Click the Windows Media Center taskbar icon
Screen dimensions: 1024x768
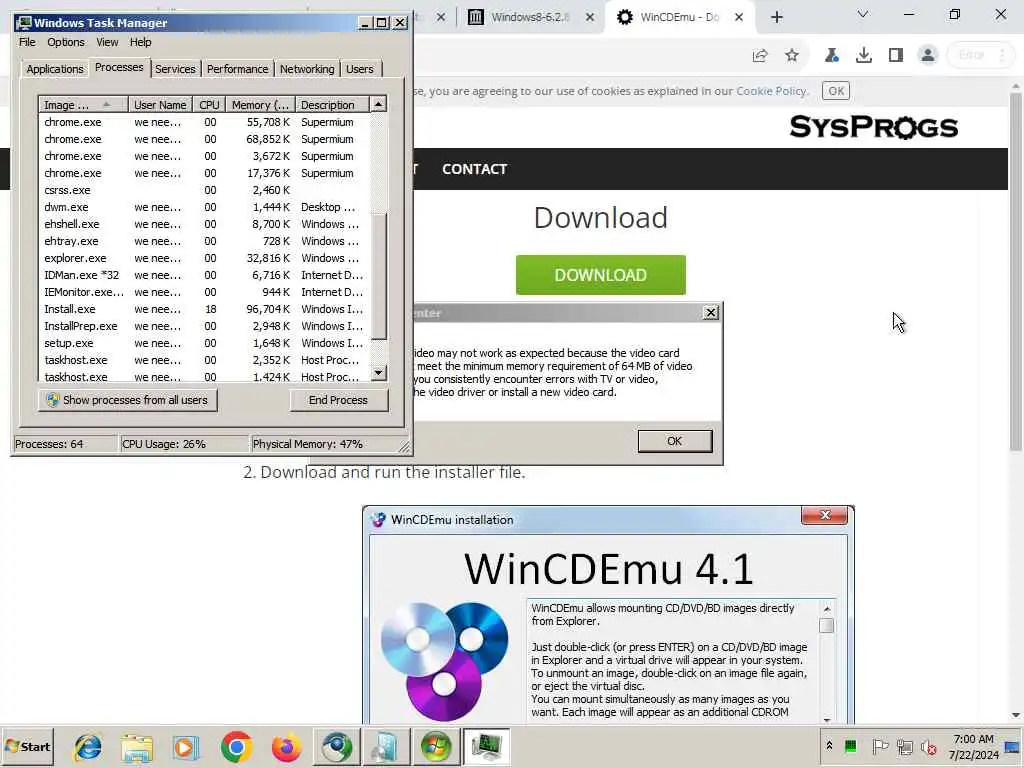pos(436,746)
